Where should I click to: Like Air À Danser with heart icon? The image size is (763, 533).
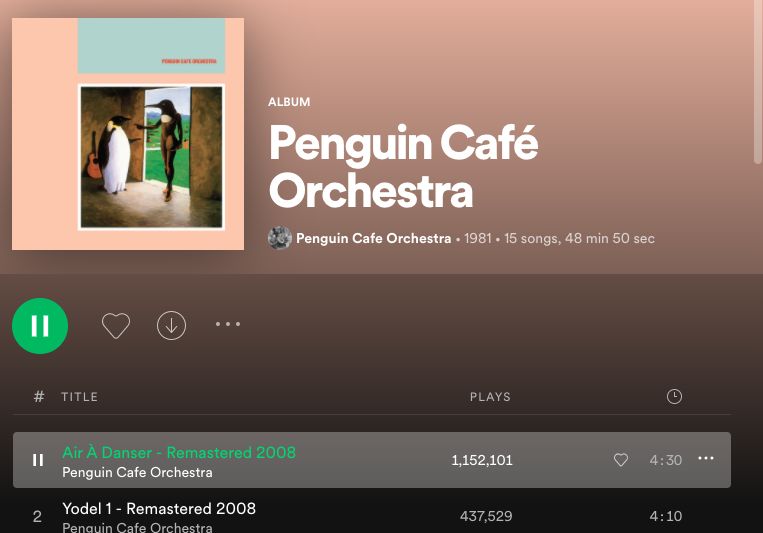[x=620, y=459]
